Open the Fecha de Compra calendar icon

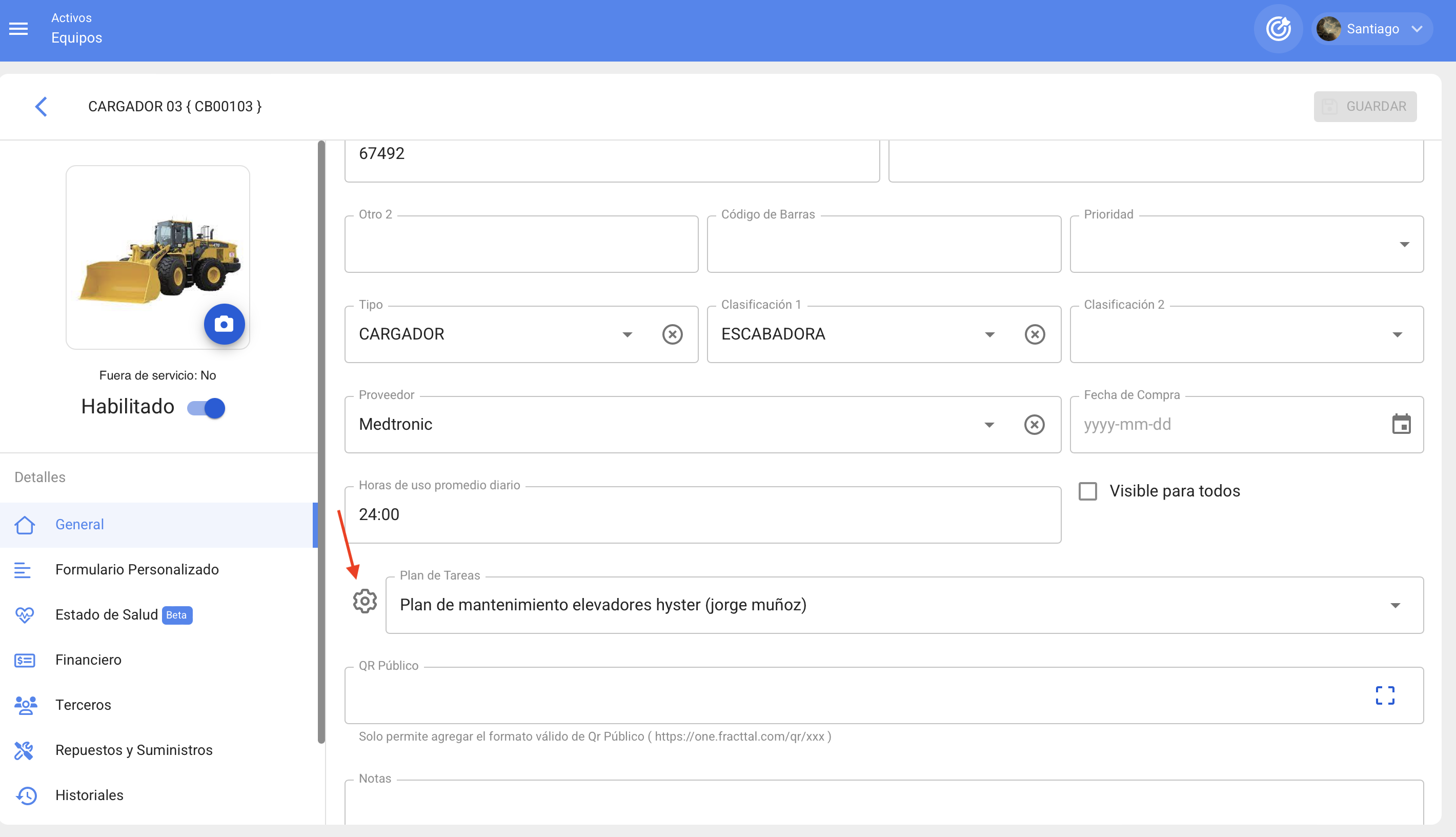pyautogui.click(x=1401, y=424)
